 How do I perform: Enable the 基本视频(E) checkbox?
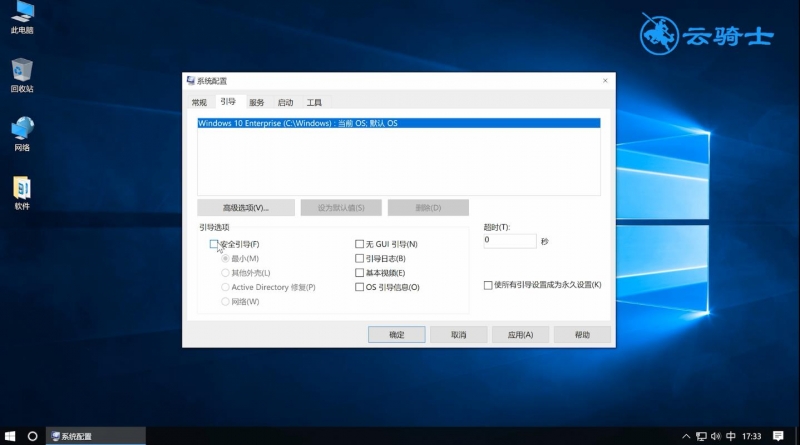(360, 273)
